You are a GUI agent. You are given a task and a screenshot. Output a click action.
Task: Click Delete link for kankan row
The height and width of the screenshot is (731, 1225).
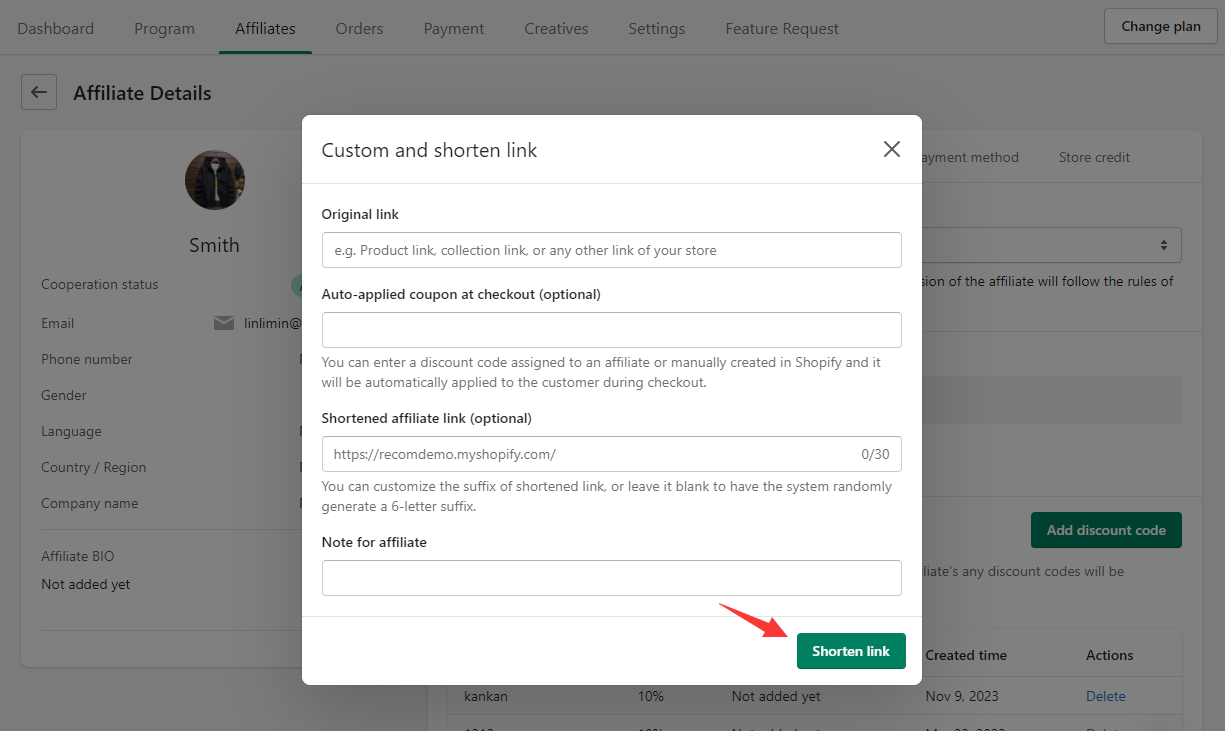(1105, 696)
